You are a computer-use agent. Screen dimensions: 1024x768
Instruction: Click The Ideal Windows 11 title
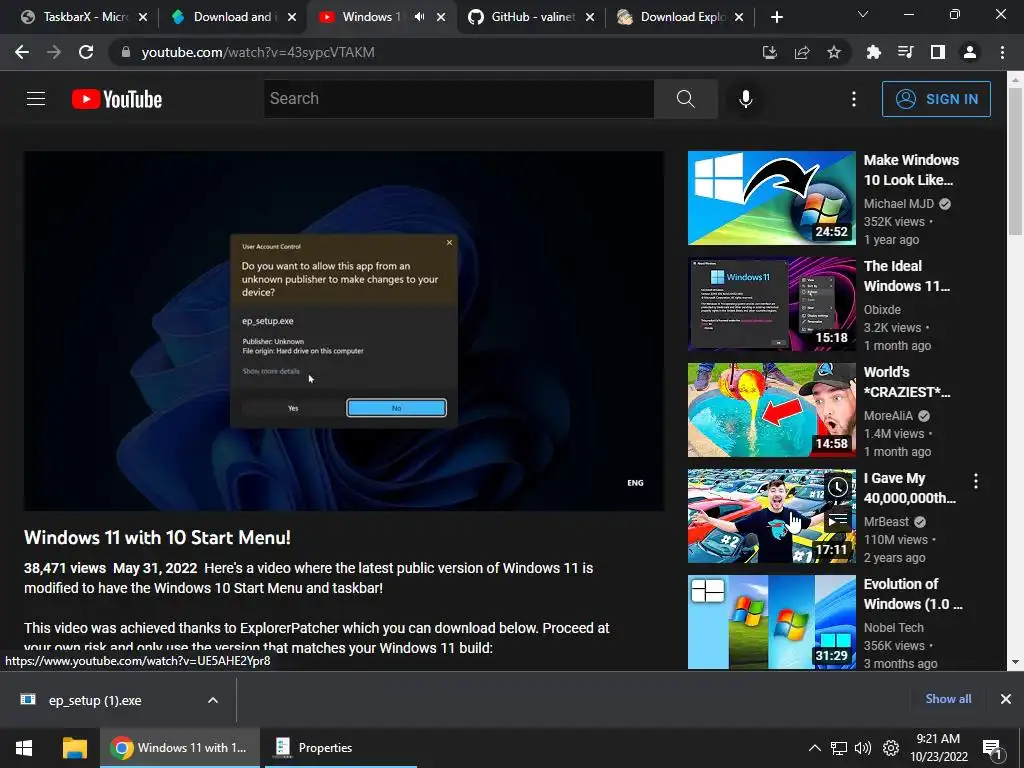906,276
